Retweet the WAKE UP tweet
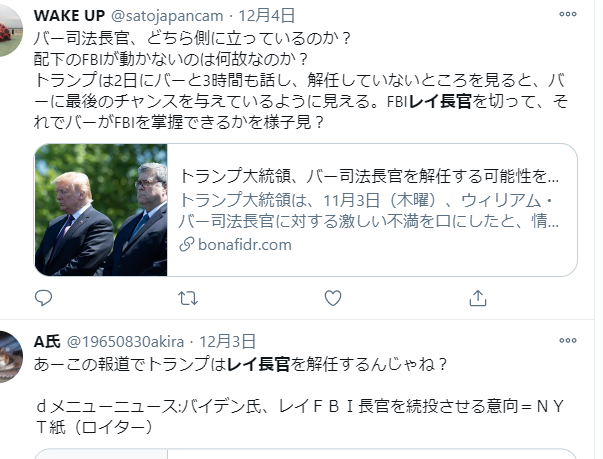The height and width of the screenshot is (459, 603). (188, 298)
